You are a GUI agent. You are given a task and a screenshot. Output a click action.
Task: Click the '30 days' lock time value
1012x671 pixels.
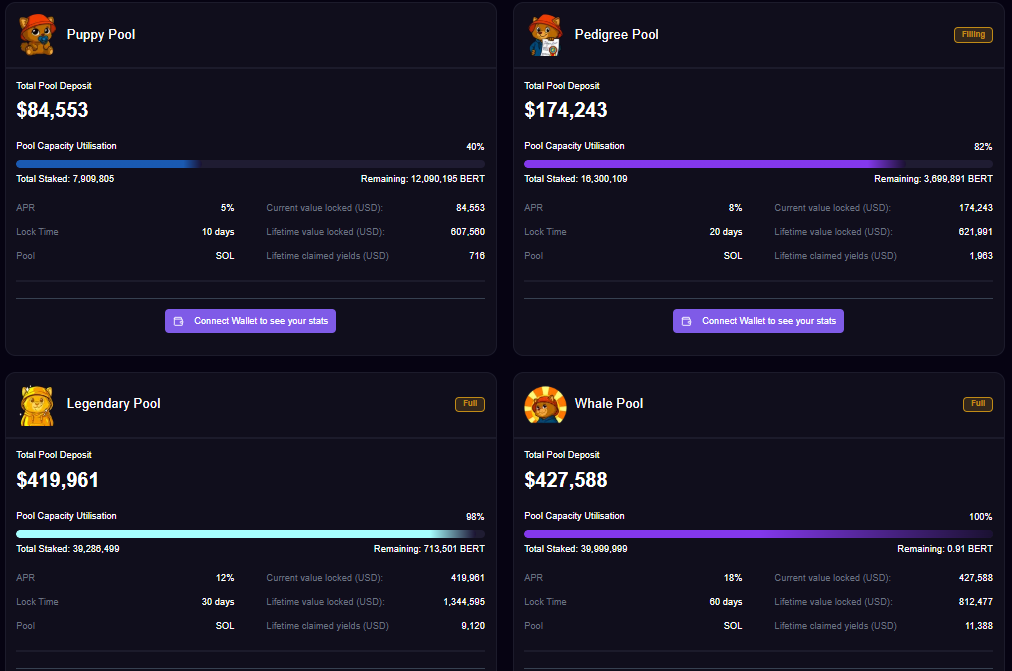pos(218,601)
